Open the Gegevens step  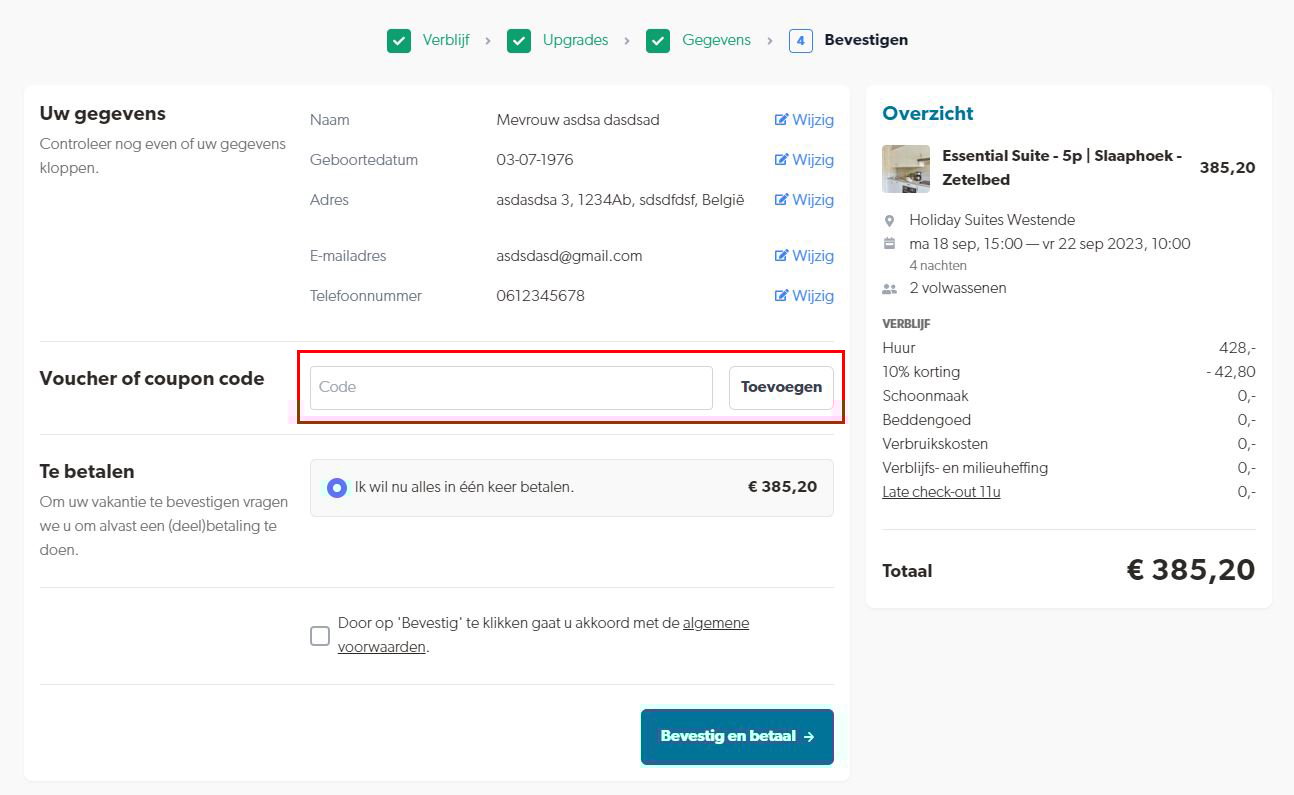[x=716, y=41]
